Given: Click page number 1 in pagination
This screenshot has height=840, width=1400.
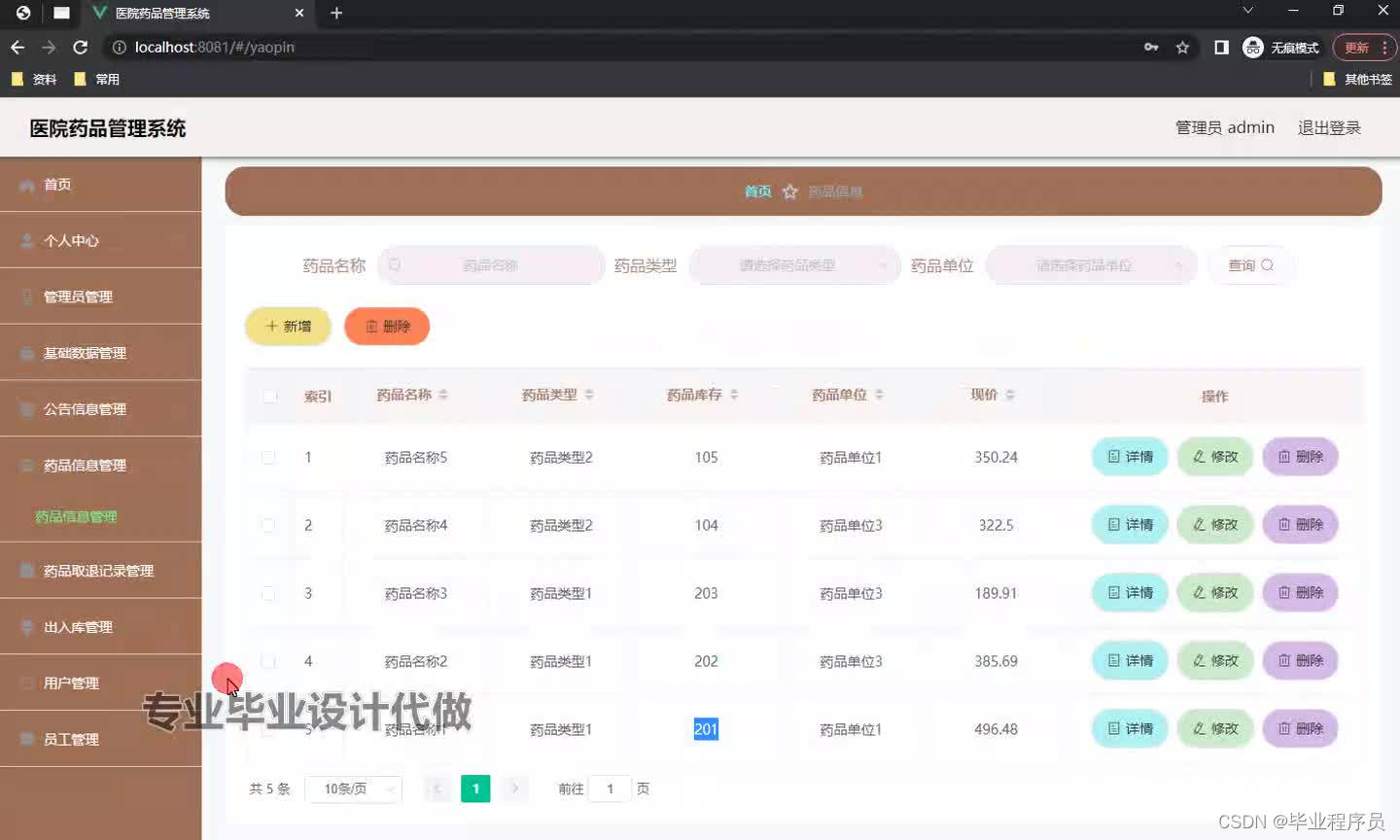Looking at the screenshot, I should click(x=475, y=788).
